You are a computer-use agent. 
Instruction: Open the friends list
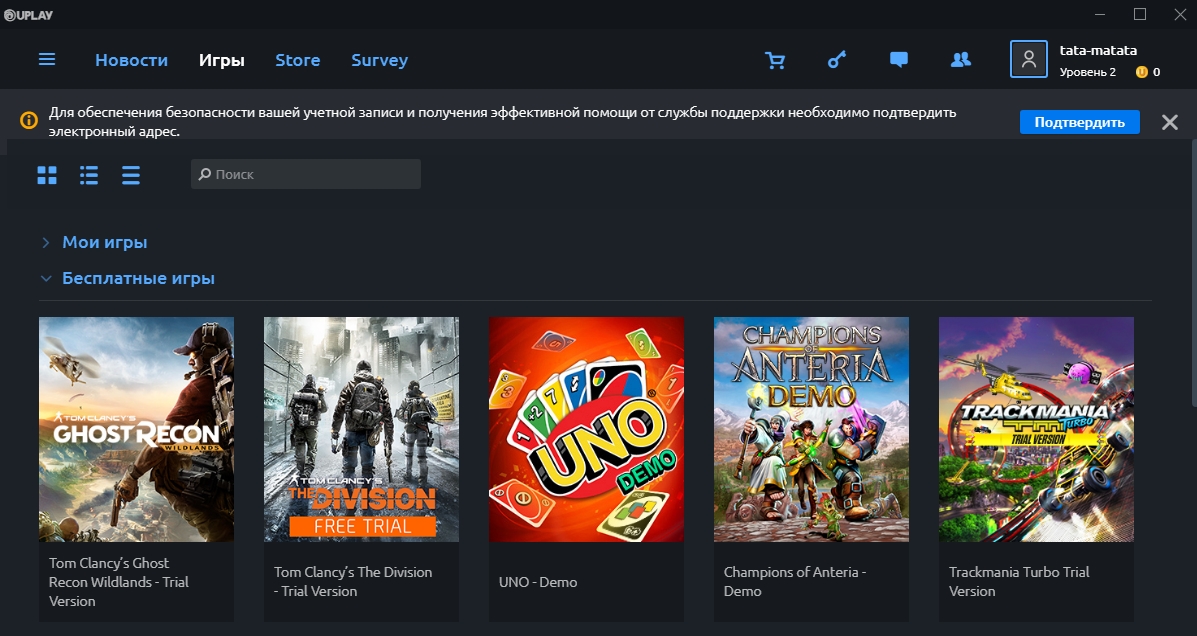[x=960, y=60]
